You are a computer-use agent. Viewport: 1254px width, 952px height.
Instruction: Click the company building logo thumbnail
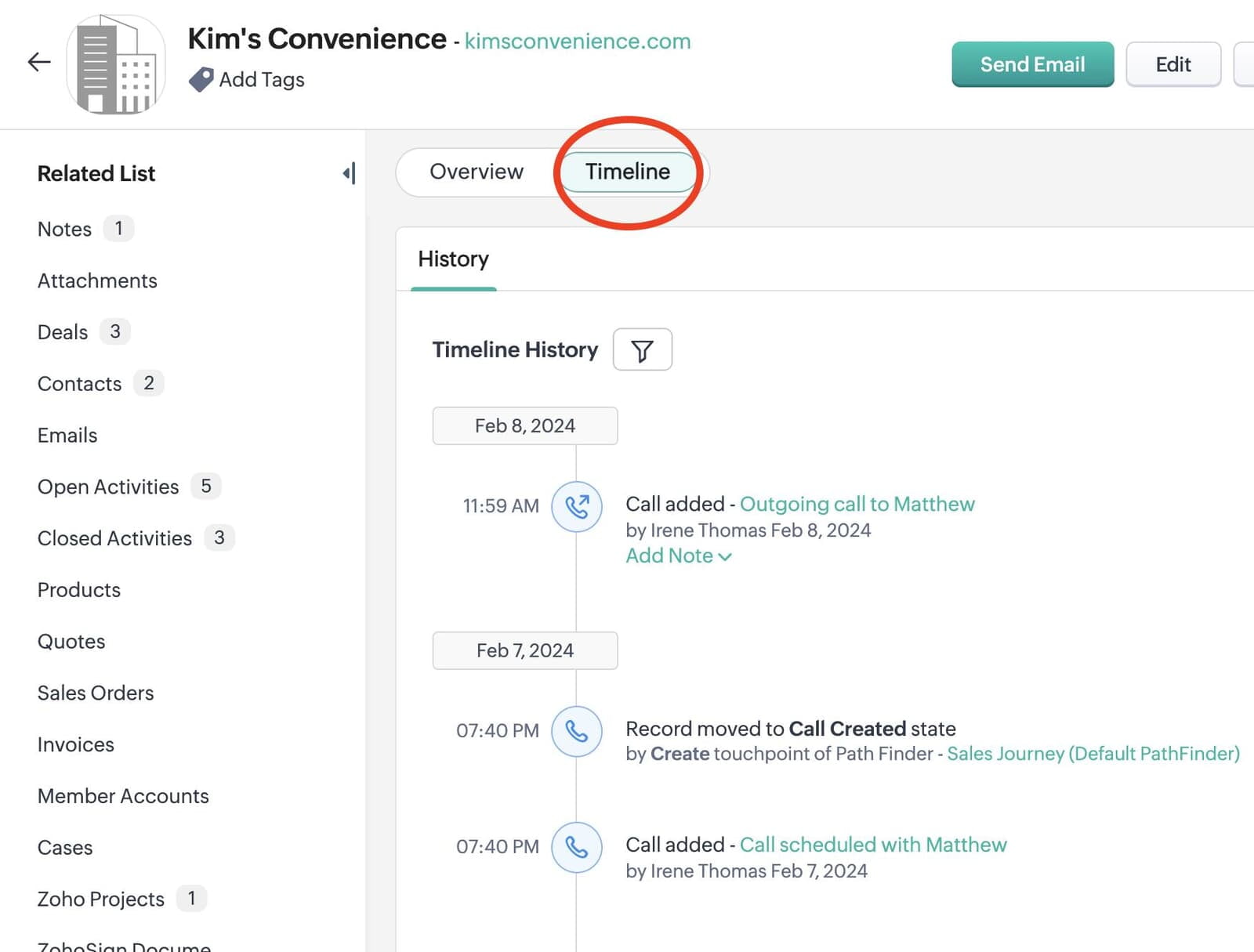[x=116, y=64]
